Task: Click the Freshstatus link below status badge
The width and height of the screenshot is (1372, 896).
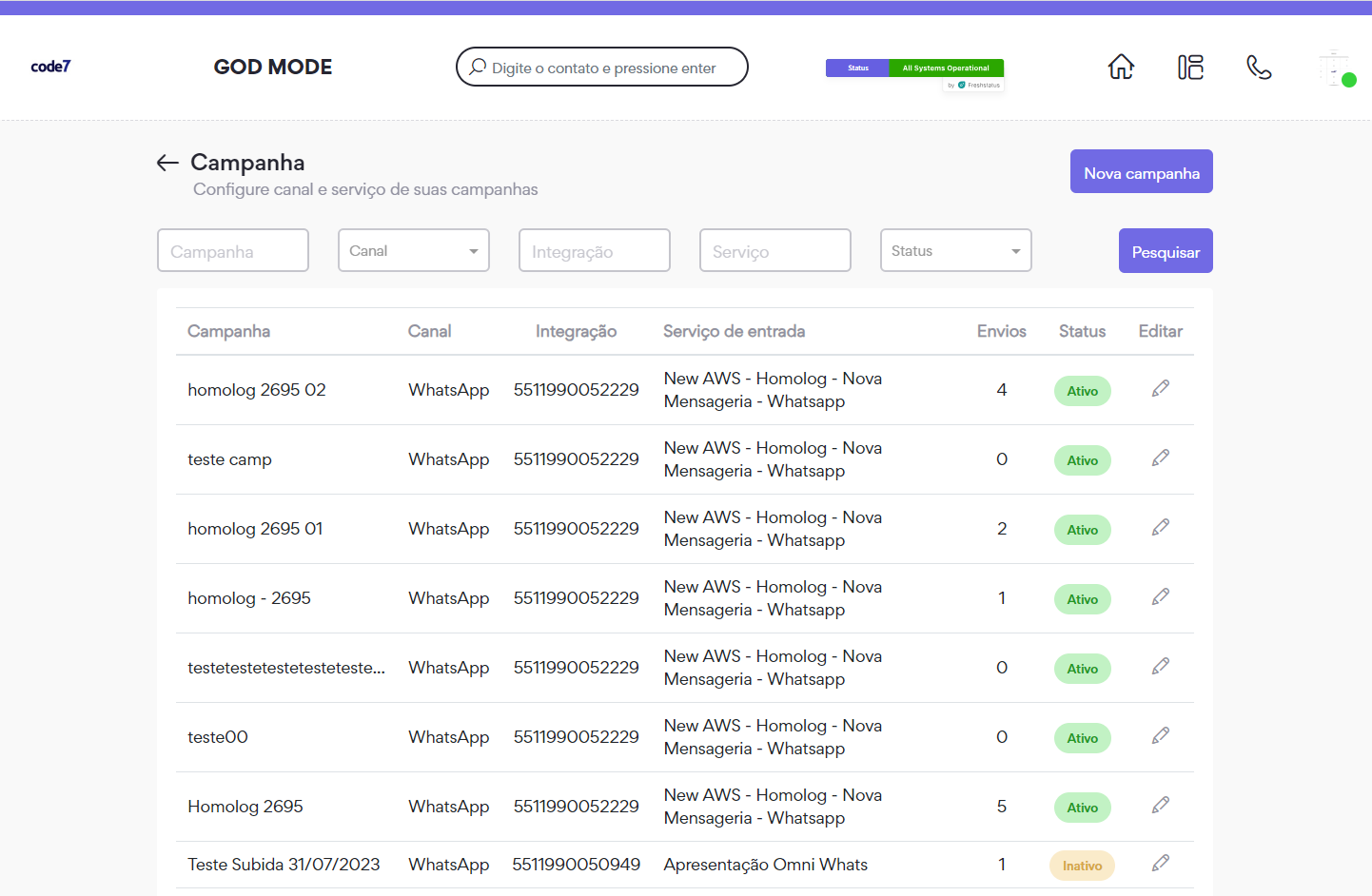Action: tap(974, 86)
